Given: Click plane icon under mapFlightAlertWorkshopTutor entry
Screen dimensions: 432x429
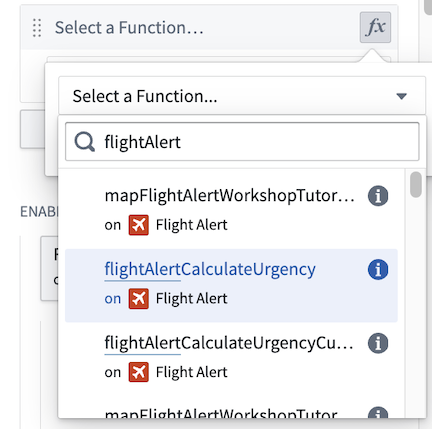Looking at the screenshot, I should coord(139,225).
